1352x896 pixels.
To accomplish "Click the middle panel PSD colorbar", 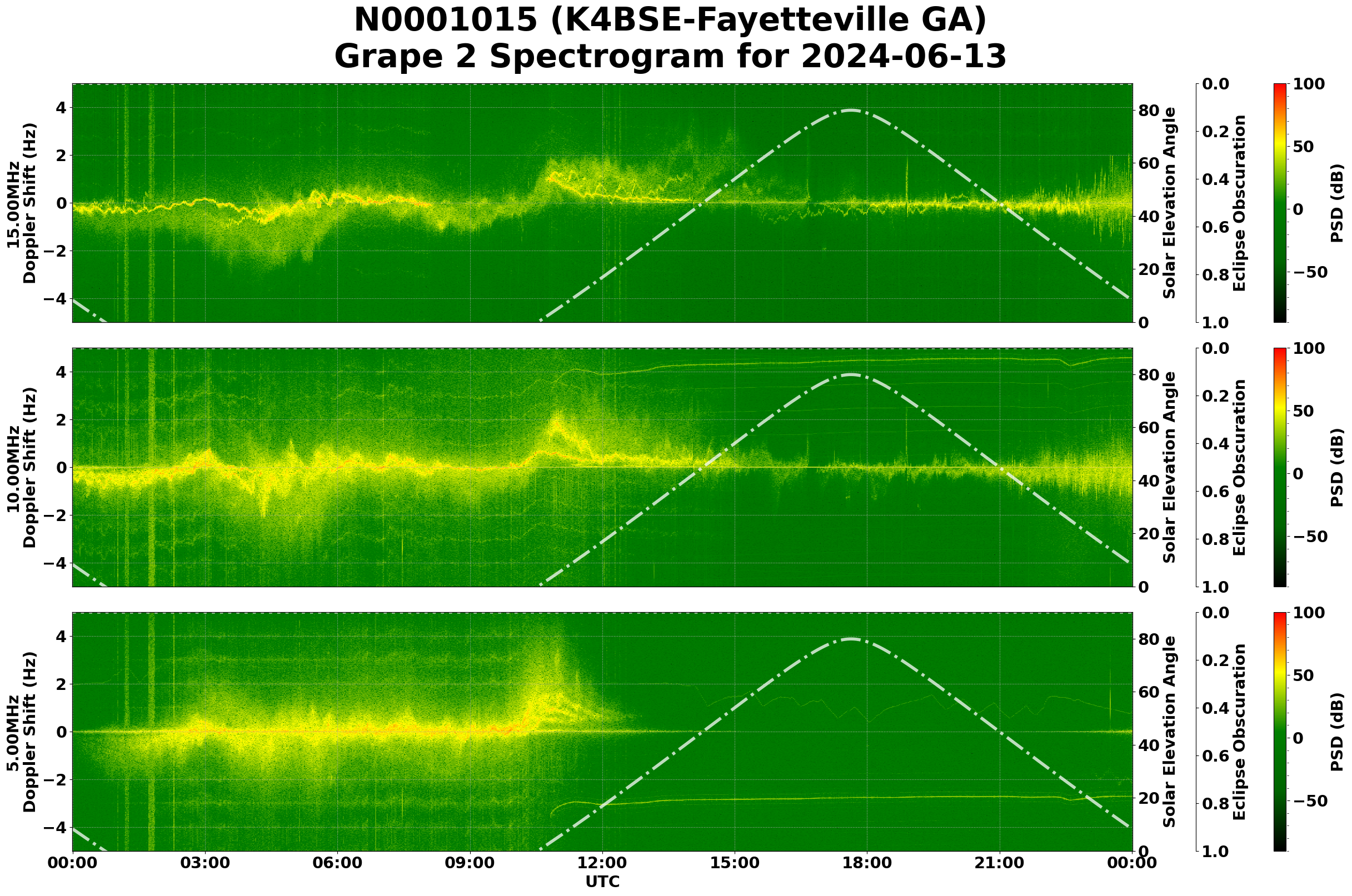I will tap(1280, 467).
